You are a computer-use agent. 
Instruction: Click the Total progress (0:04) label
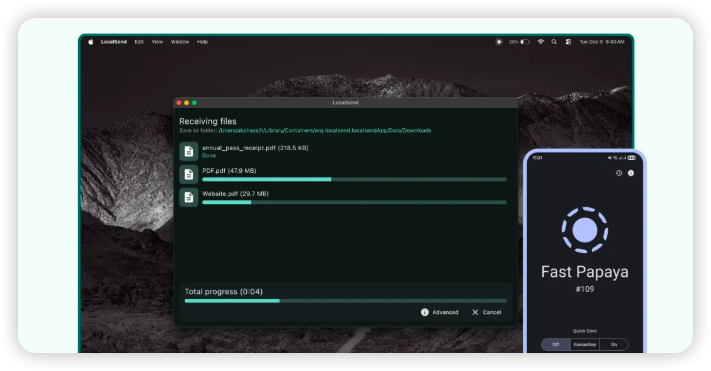tap(224, 292)
